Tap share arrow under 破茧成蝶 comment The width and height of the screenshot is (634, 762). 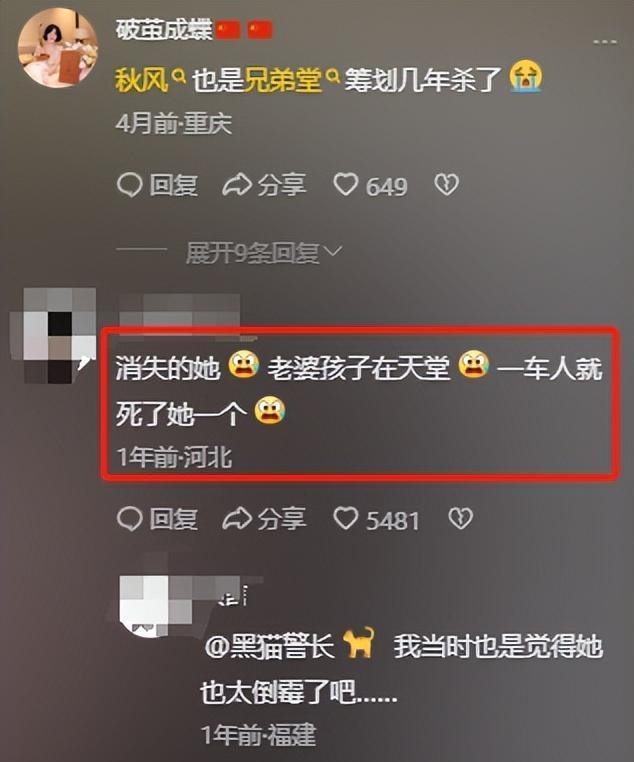pos(264,185)
